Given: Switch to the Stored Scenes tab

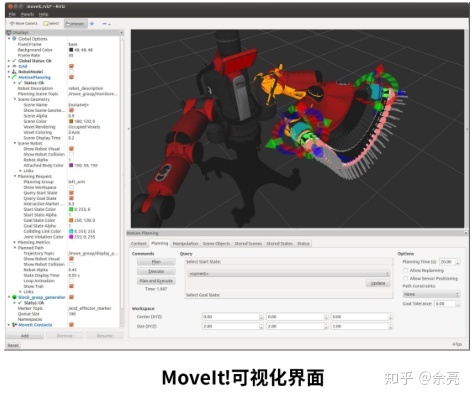Looking at the screenshot, I should click(x=248, y=244).
